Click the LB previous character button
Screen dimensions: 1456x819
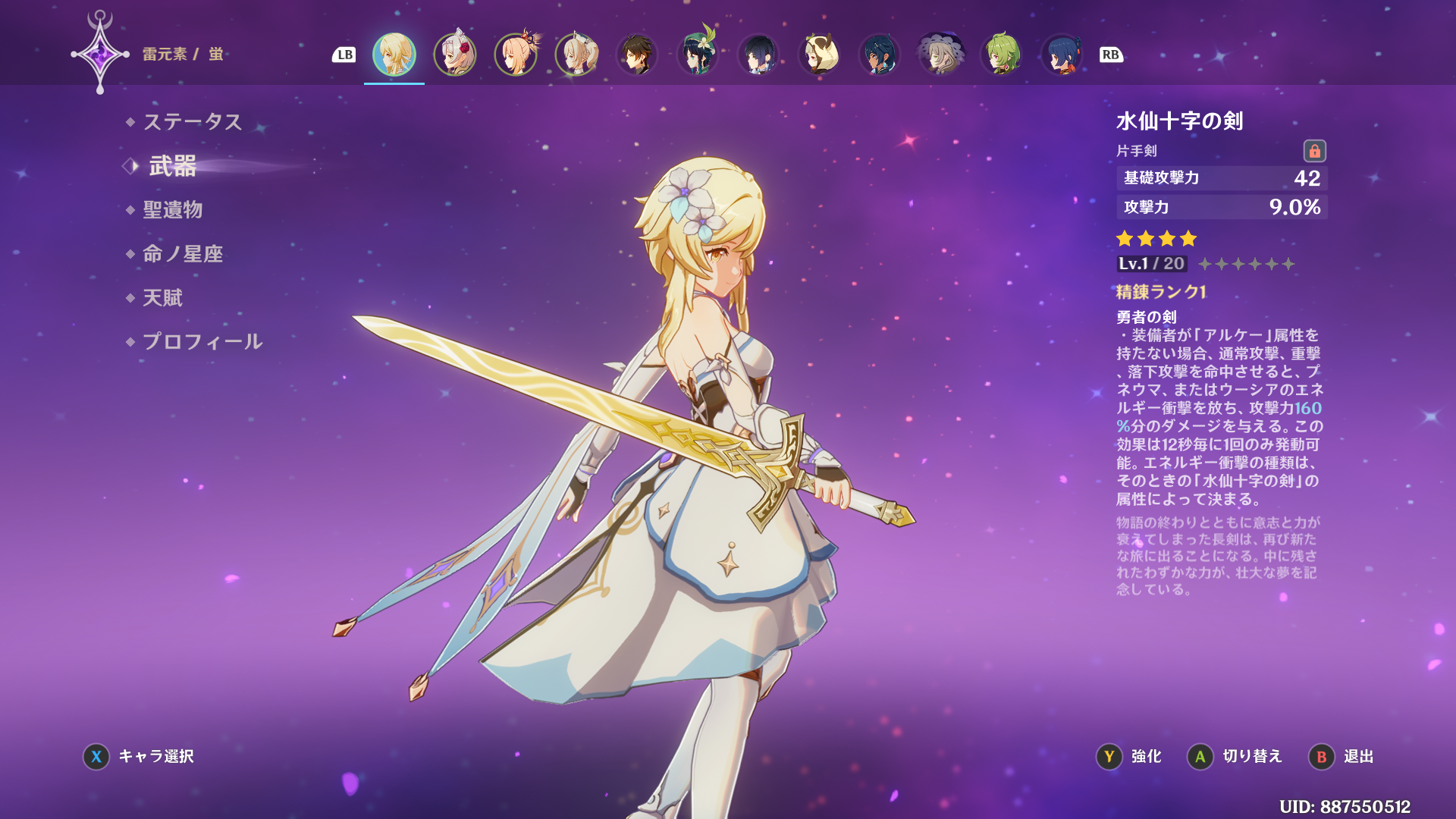[344, 55]
